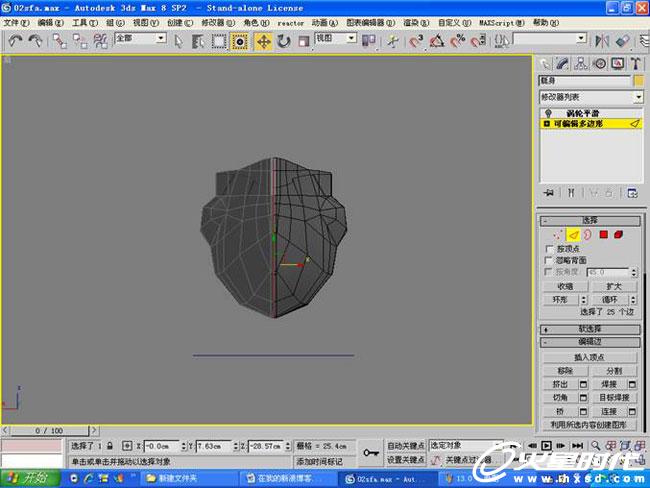Activate the Select and Scale tool

click(304, 41)
